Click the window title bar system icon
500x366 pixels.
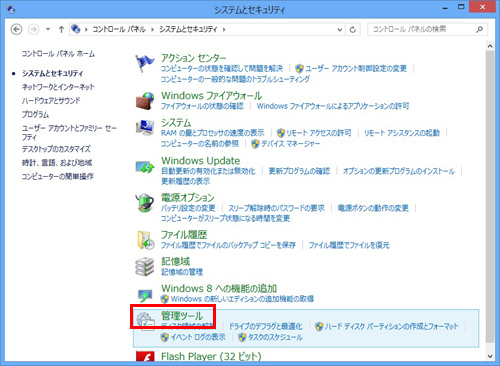pyautogui.click(x=11, y=9)
